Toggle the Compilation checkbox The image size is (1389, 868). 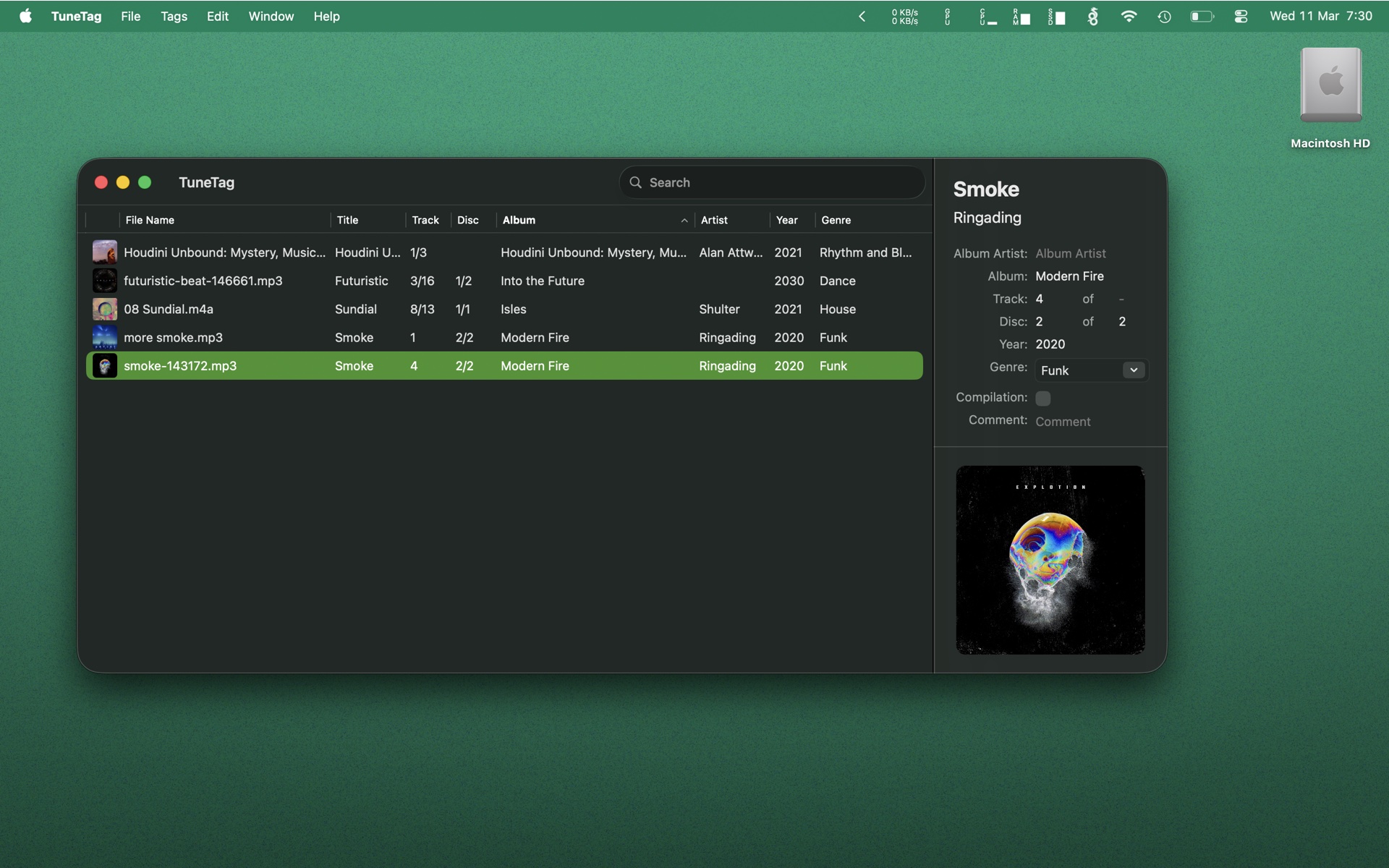pyautogui.click(x=1043, y=398)
